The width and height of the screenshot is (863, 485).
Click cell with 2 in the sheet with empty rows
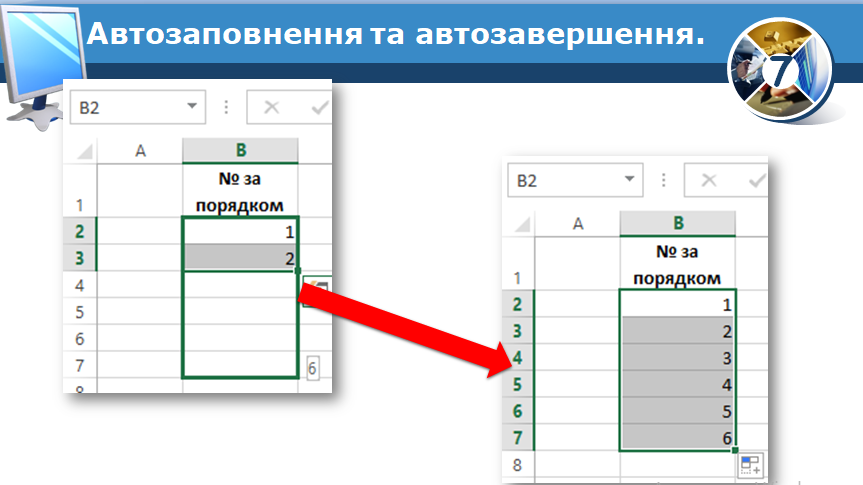coord(240,258)
